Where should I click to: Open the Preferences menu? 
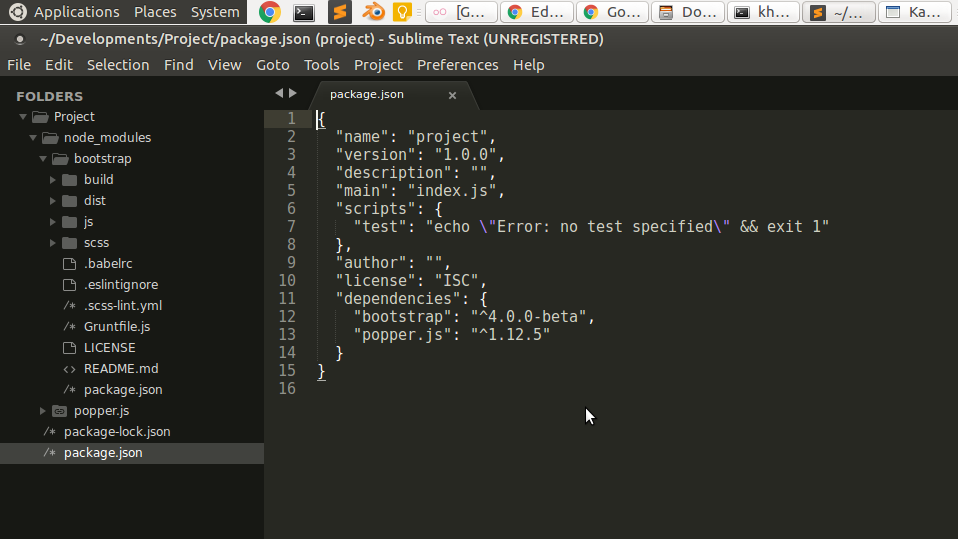(x=457, y=65)
